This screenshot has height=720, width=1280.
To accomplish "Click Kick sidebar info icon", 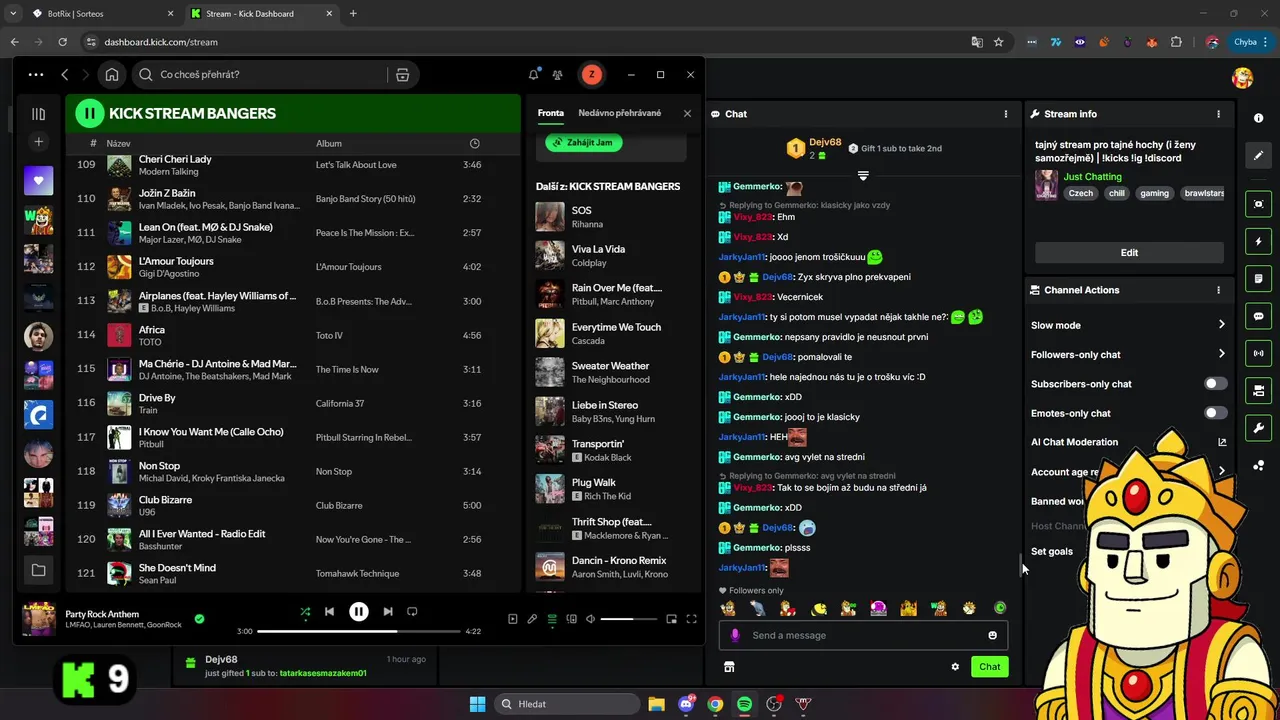I will 1258,118.
